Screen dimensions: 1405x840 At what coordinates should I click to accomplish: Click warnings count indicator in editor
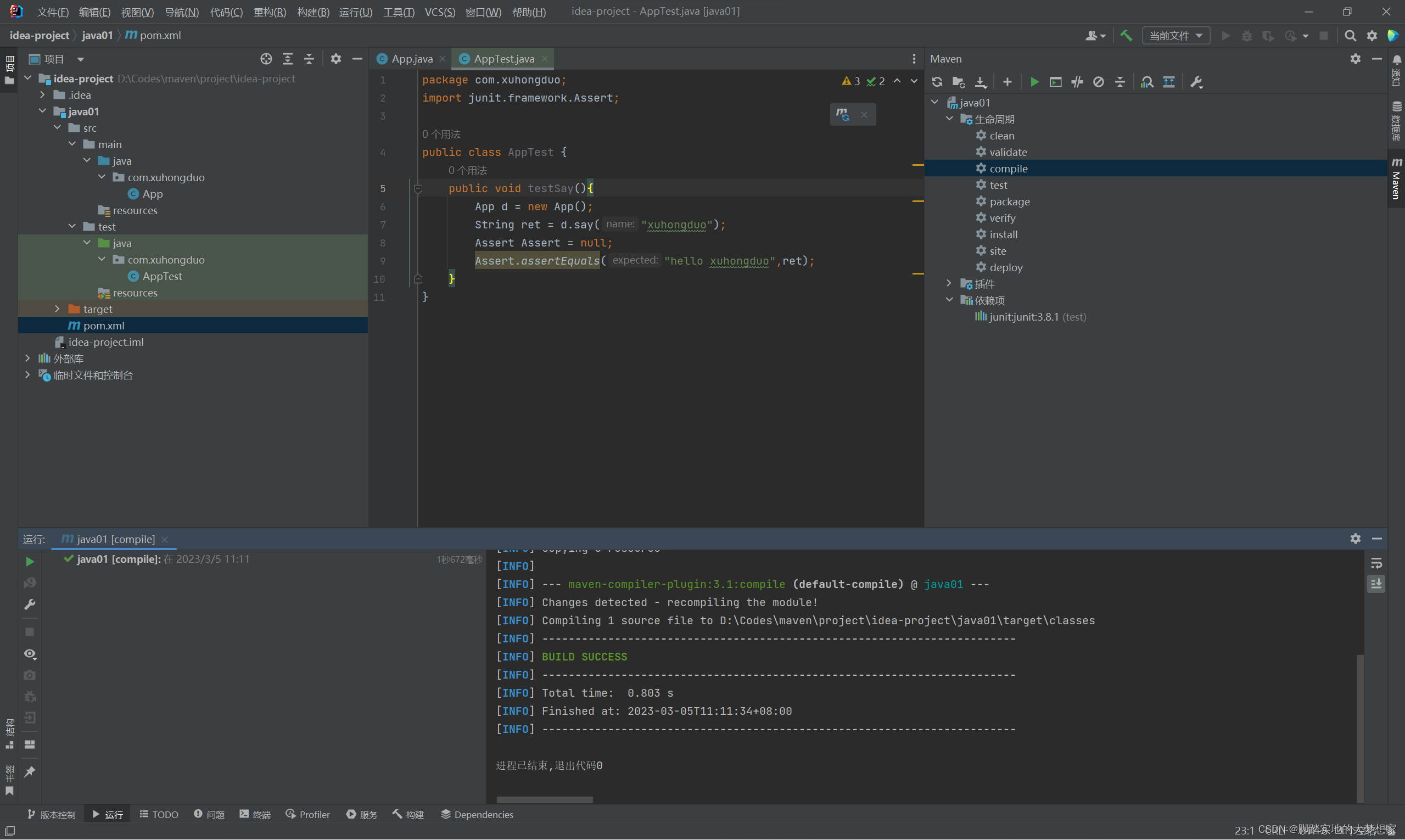[851, 81]
